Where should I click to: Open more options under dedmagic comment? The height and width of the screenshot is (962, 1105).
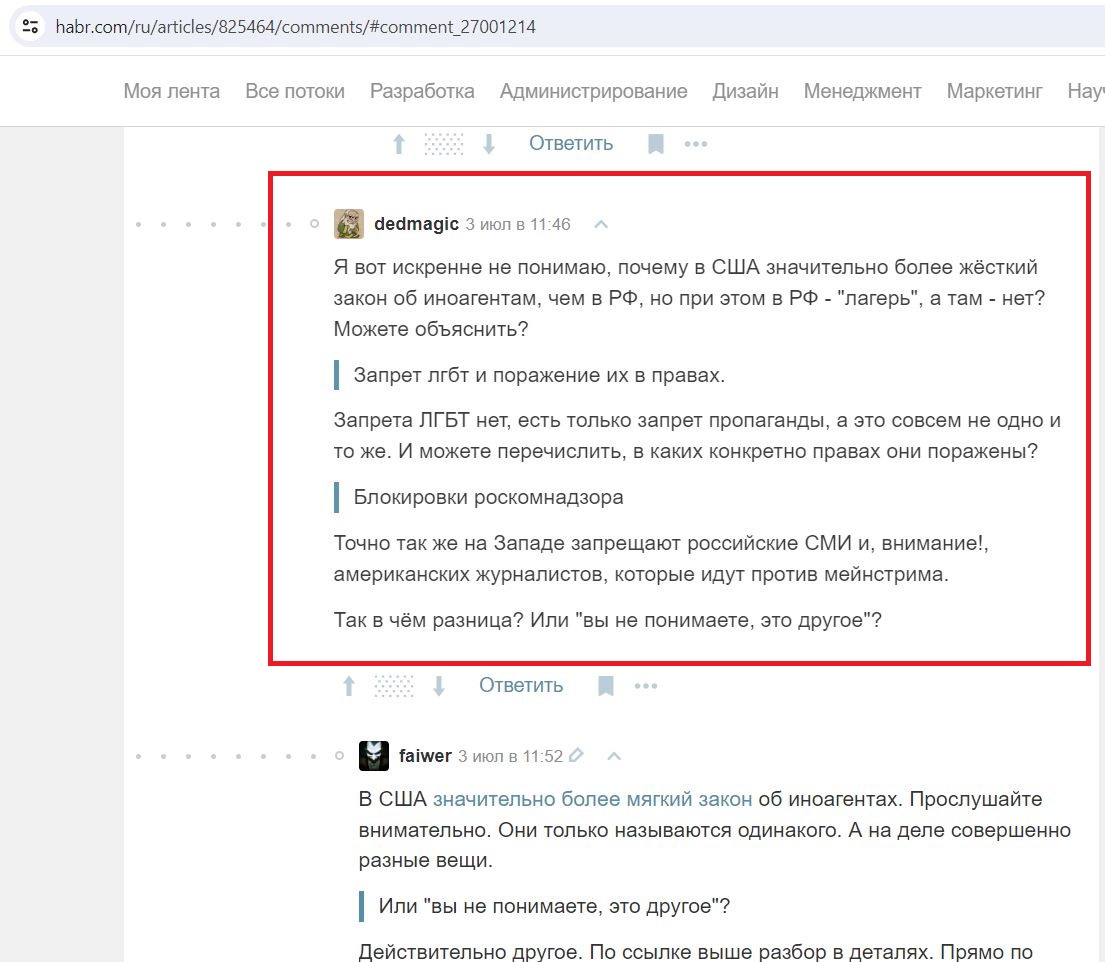tap(646, 686)
